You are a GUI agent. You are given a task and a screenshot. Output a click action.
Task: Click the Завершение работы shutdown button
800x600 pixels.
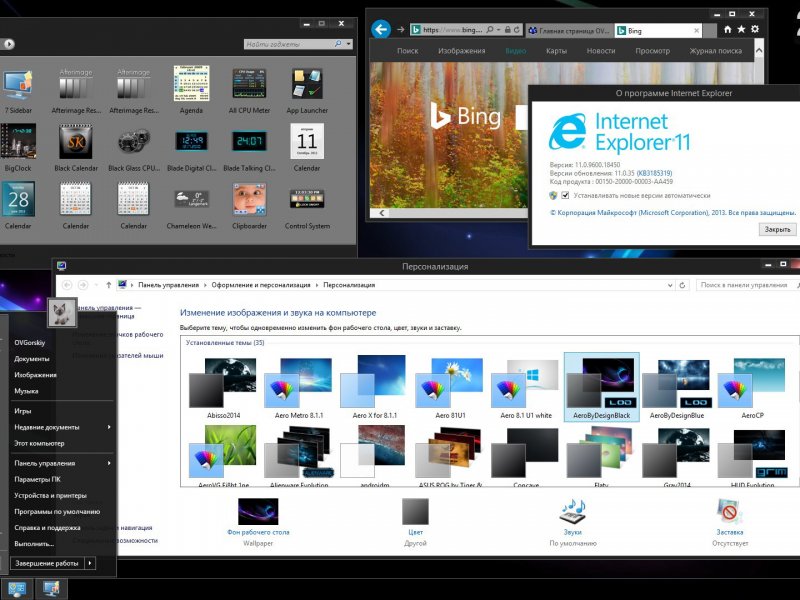click(x=47, y=563)
